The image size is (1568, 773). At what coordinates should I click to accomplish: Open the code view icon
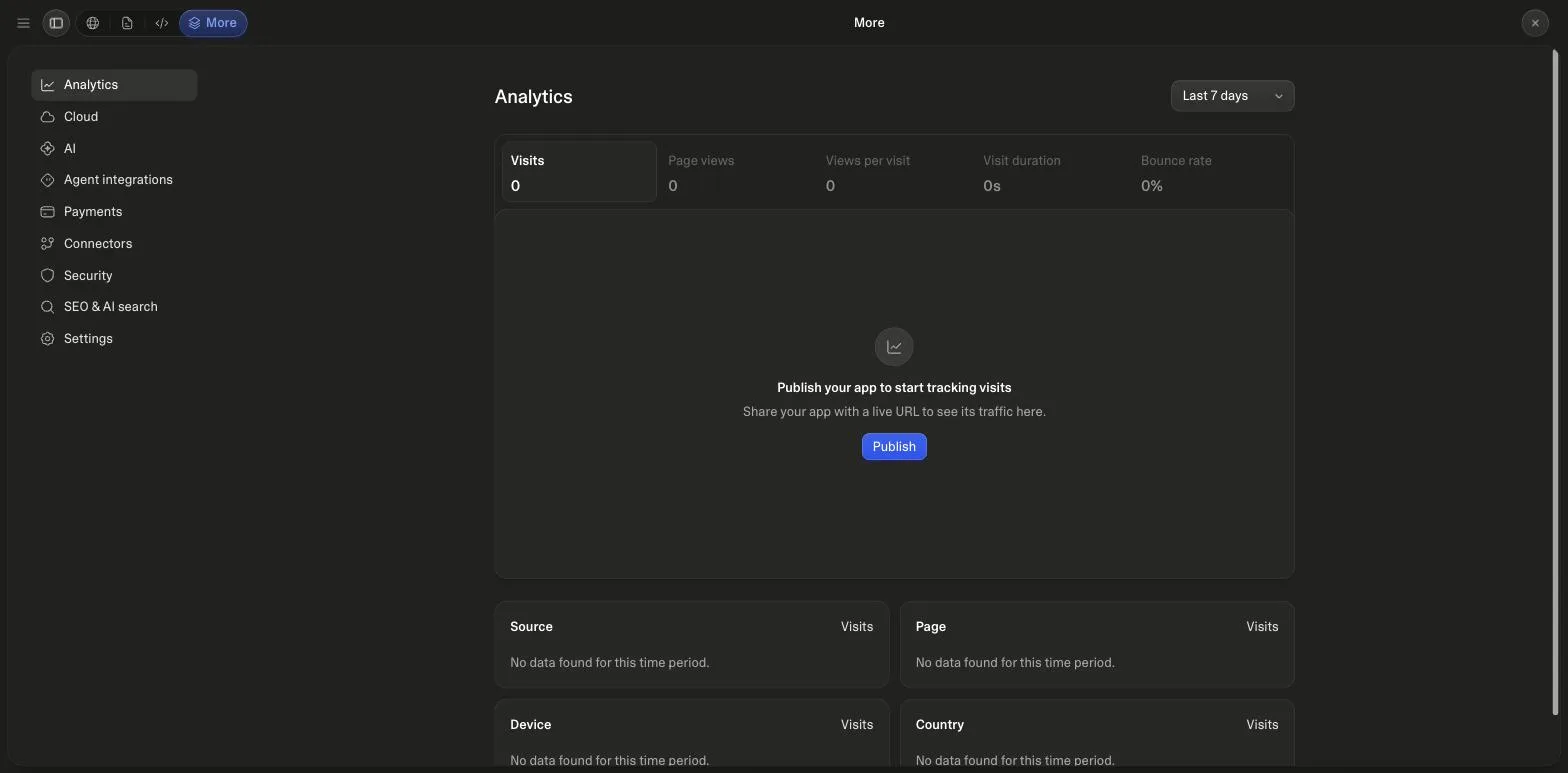161,23
